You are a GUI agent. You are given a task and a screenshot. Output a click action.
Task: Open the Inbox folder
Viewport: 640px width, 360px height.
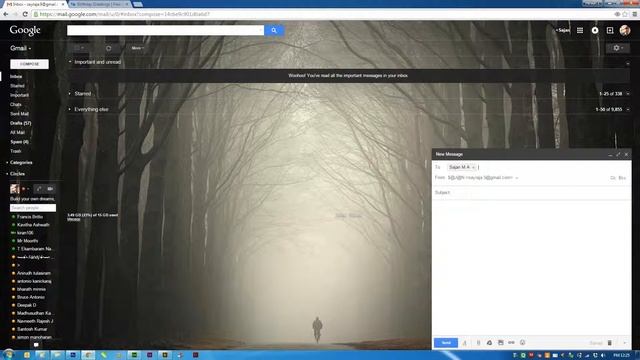coord(16,76)
